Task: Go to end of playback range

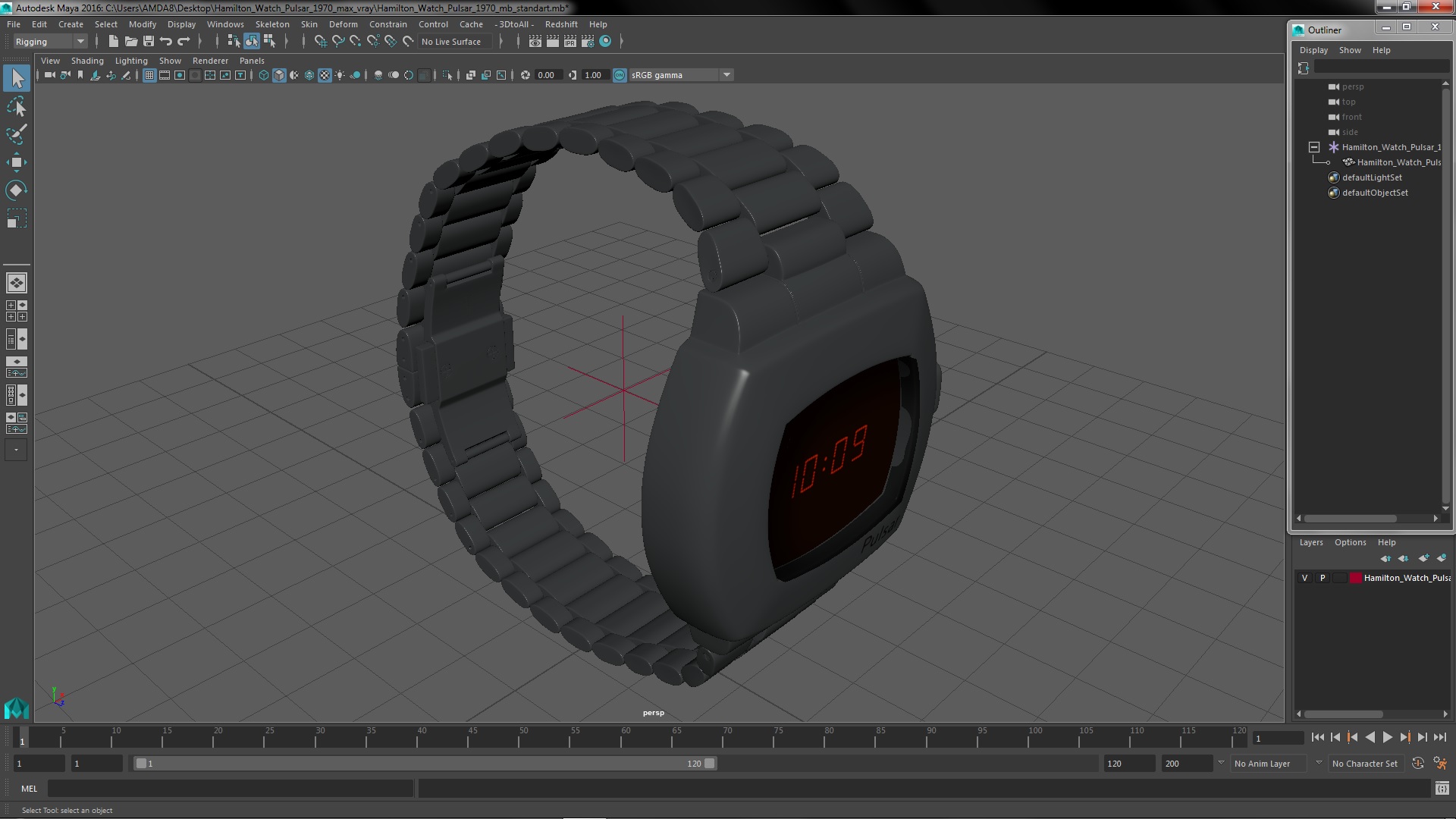Action: pos(1439,737)
